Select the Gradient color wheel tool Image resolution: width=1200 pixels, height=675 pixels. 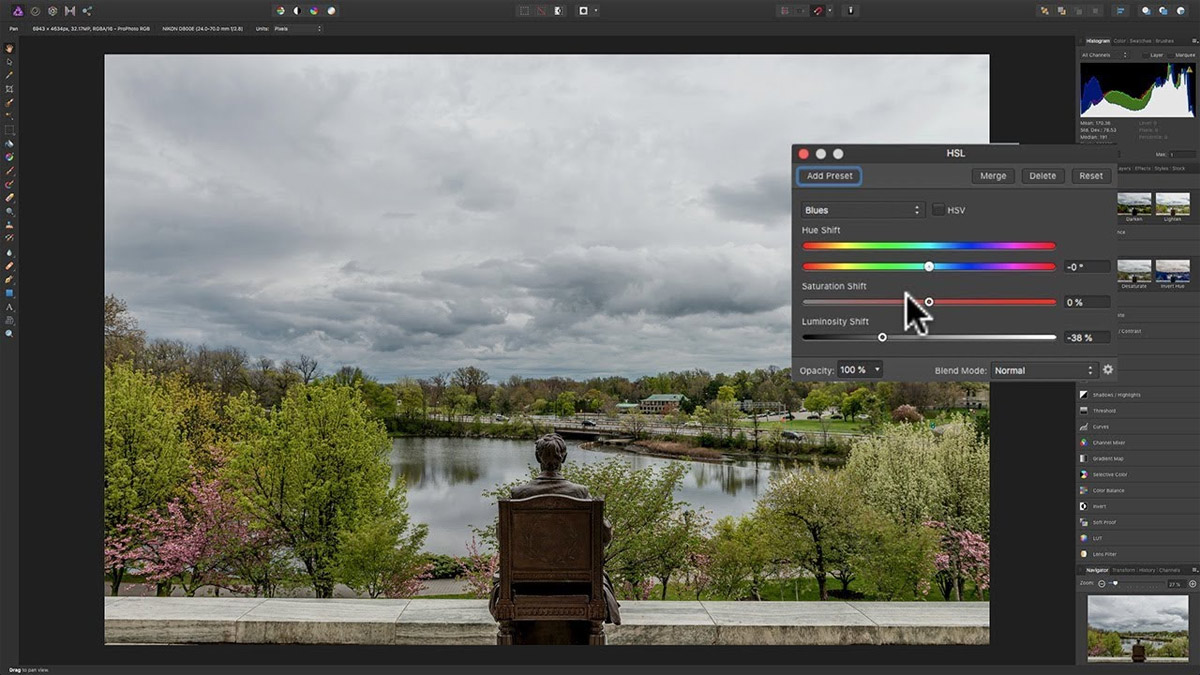coord(9,157)
